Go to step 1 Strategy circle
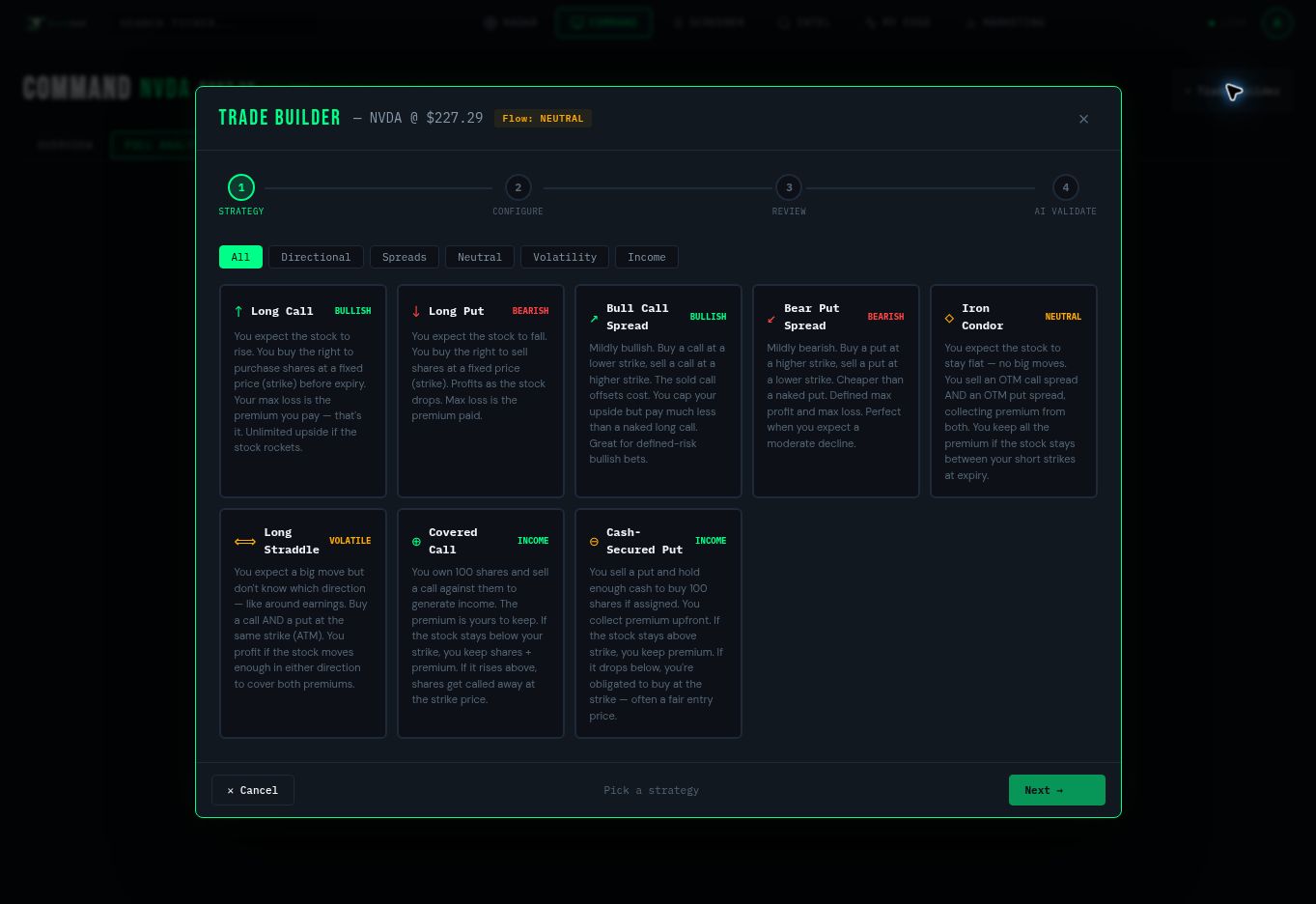 (x=241, y=187)
